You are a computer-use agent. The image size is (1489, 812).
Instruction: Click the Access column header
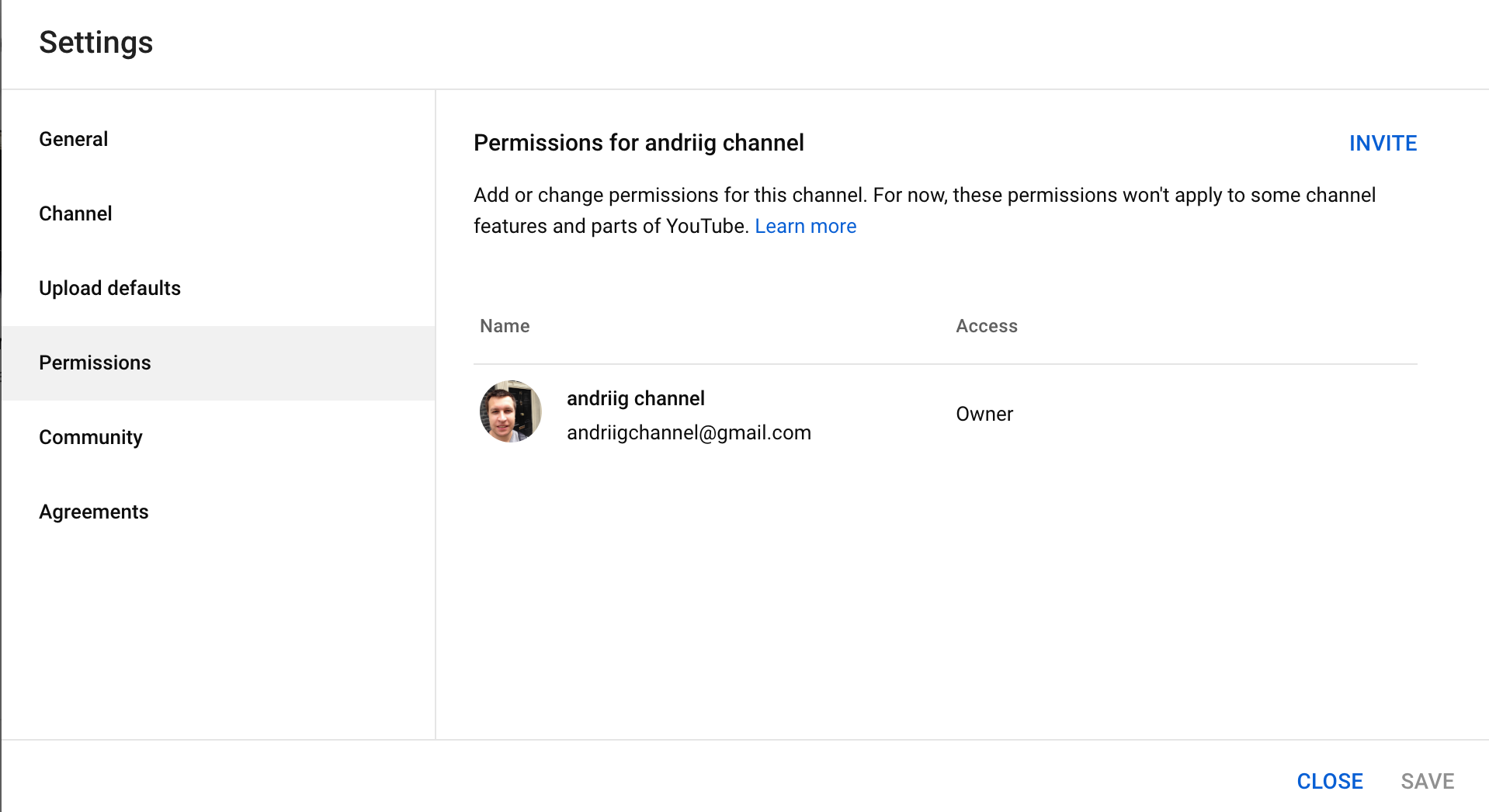[x=986, y=327]
